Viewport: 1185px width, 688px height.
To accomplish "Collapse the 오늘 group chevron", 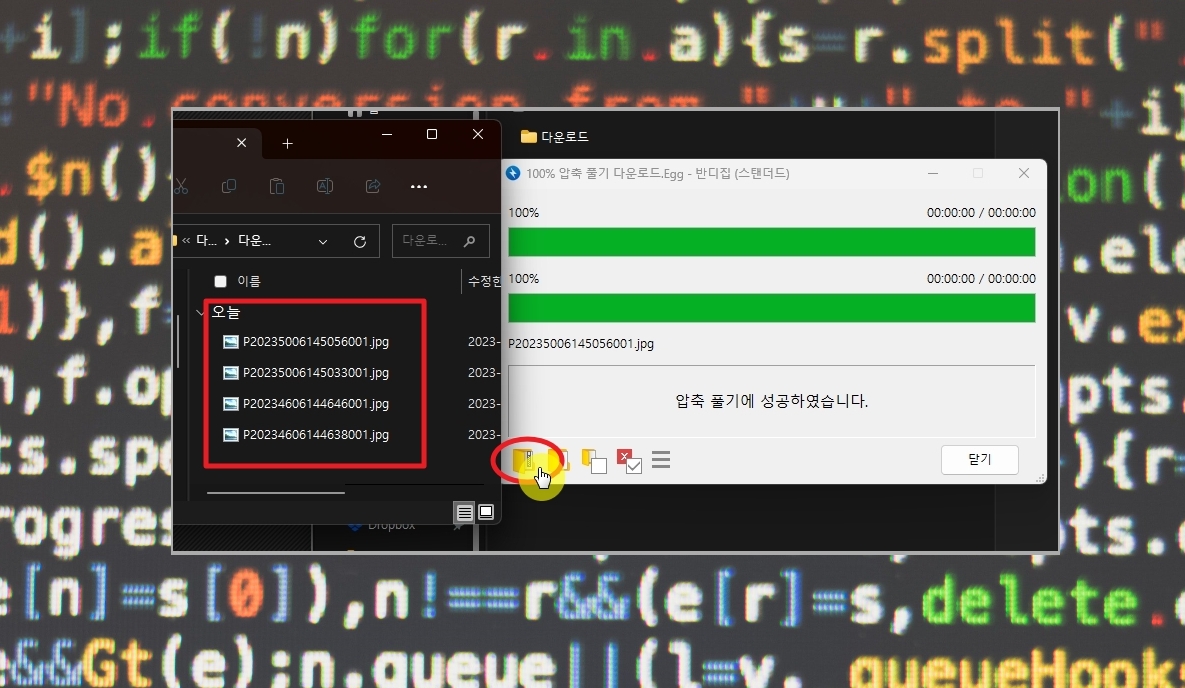I will (200, 311).
